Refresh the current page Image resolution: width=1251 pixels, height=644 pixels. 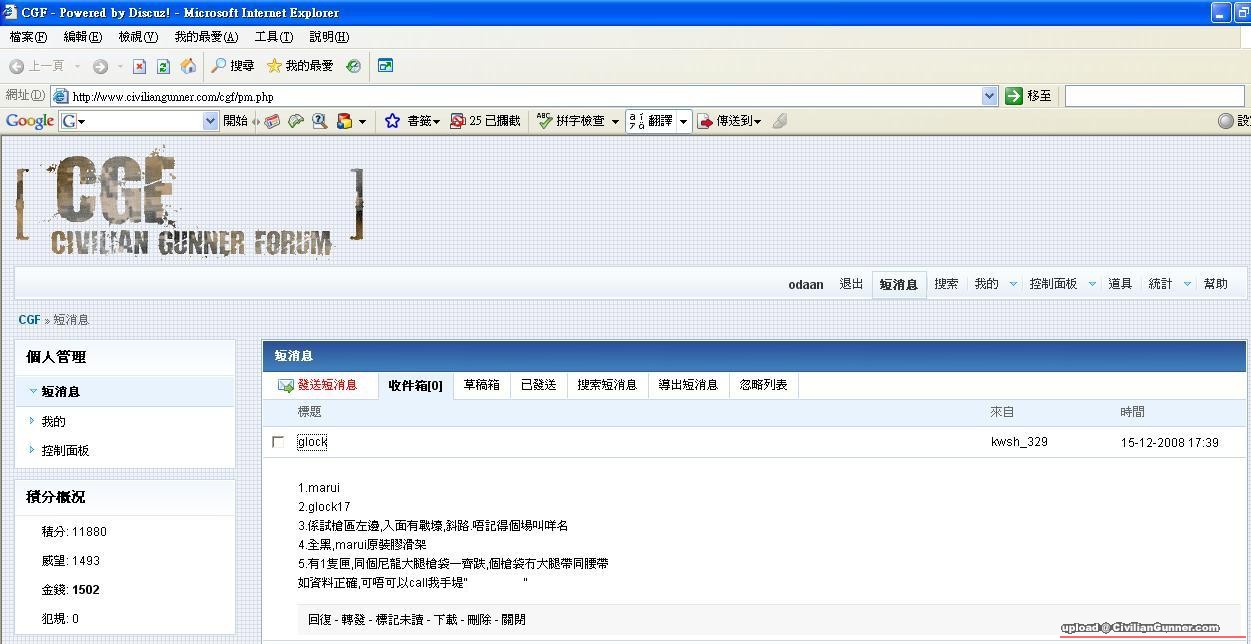[x=163, y=66]
